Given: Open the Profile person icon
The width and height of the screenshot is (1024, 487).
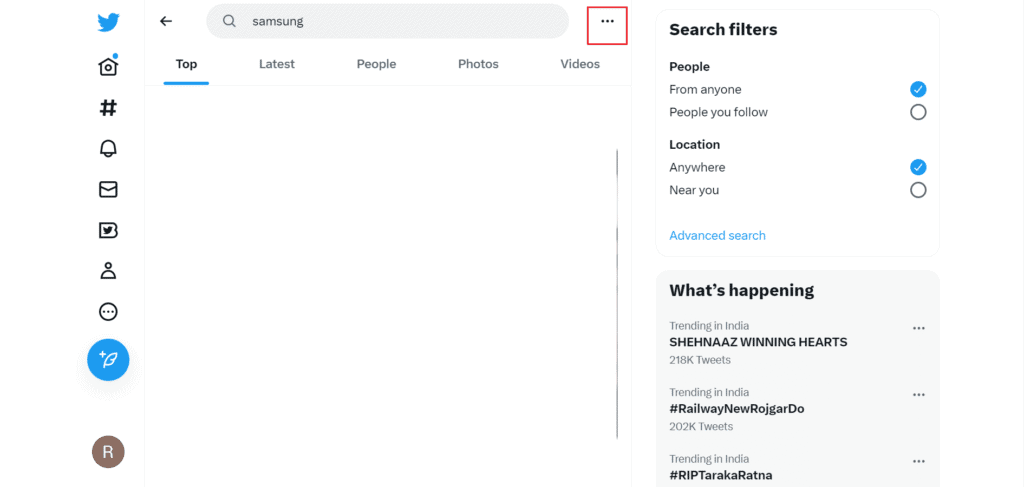Looking at the screenshot, I should [x=108, y=271].
